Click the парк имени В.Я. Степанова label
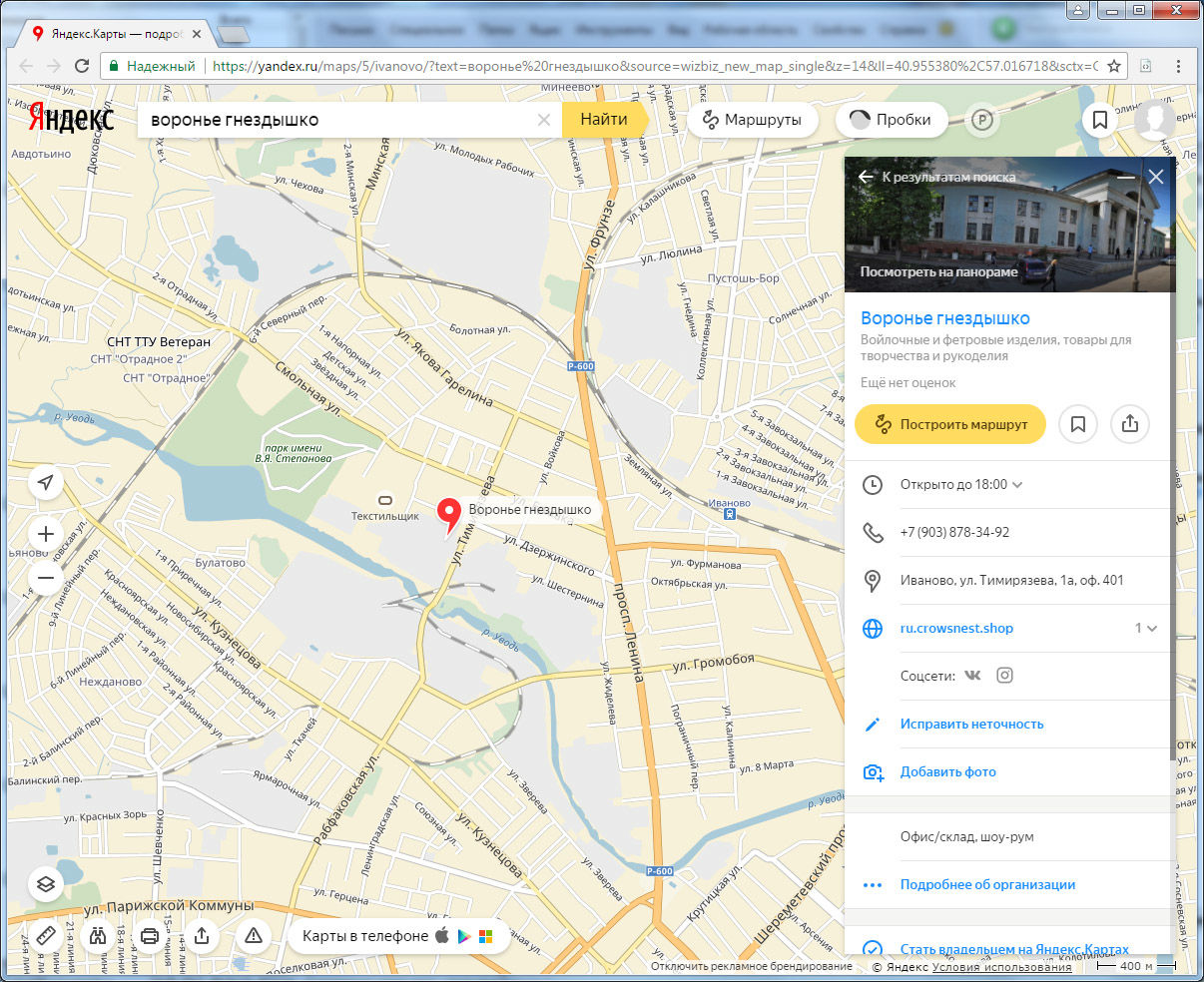The height and width of the screenshot is (982, 1204). pyautogui.click(x=293, y=454)
